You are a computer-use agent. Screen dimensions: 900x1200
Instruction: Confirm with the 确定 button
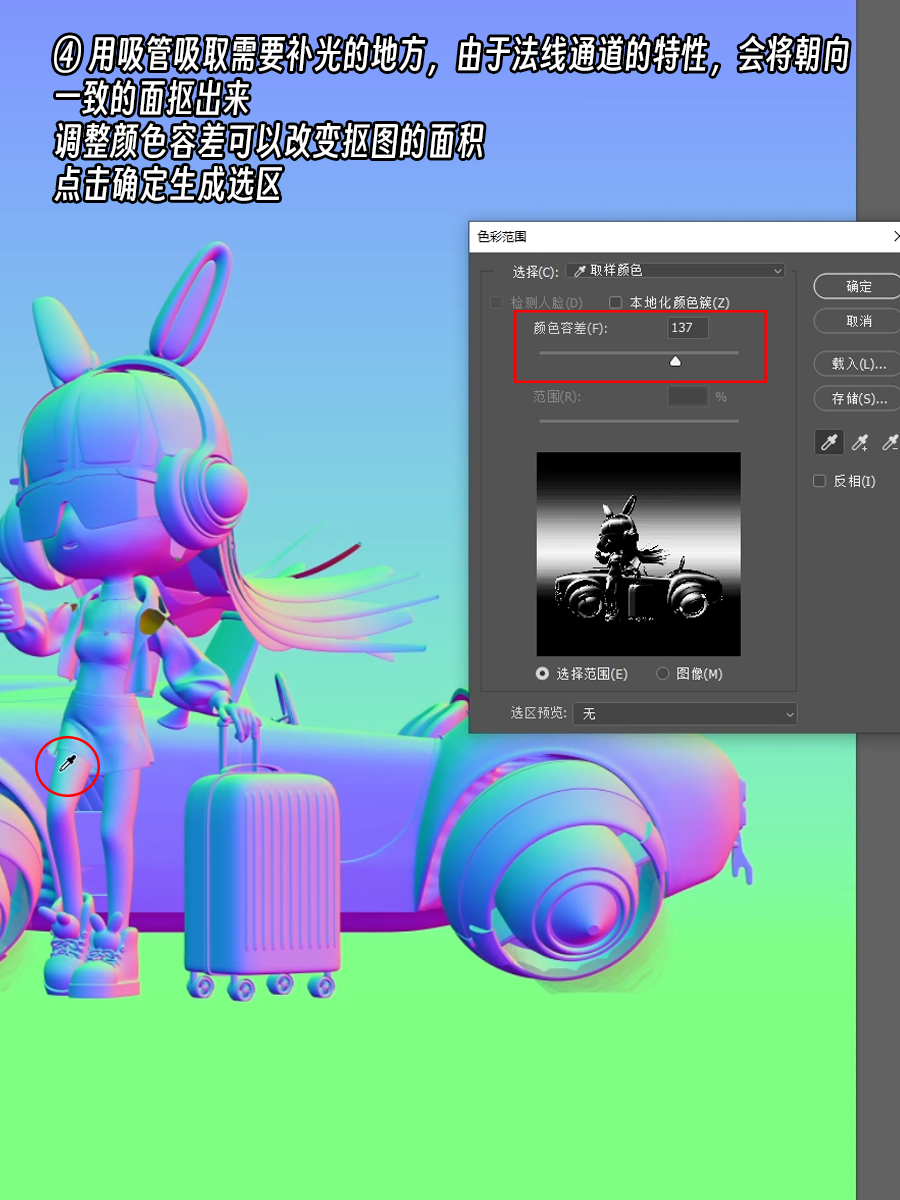(x=858, y=286)
